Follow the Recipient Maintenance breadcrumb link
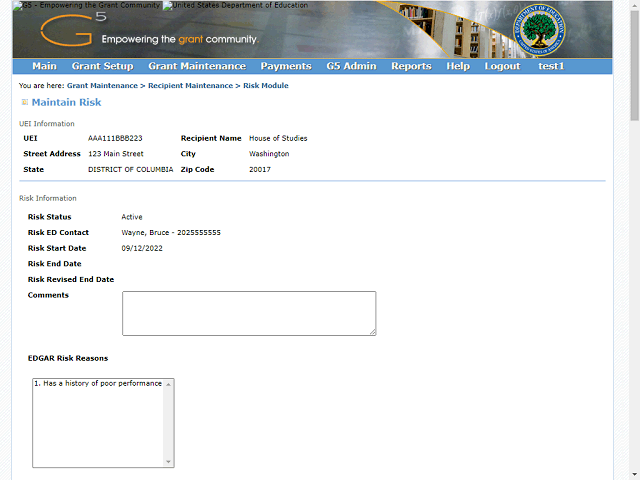The image size is (640, 480). pyautogui.click(x=190, y=86)
